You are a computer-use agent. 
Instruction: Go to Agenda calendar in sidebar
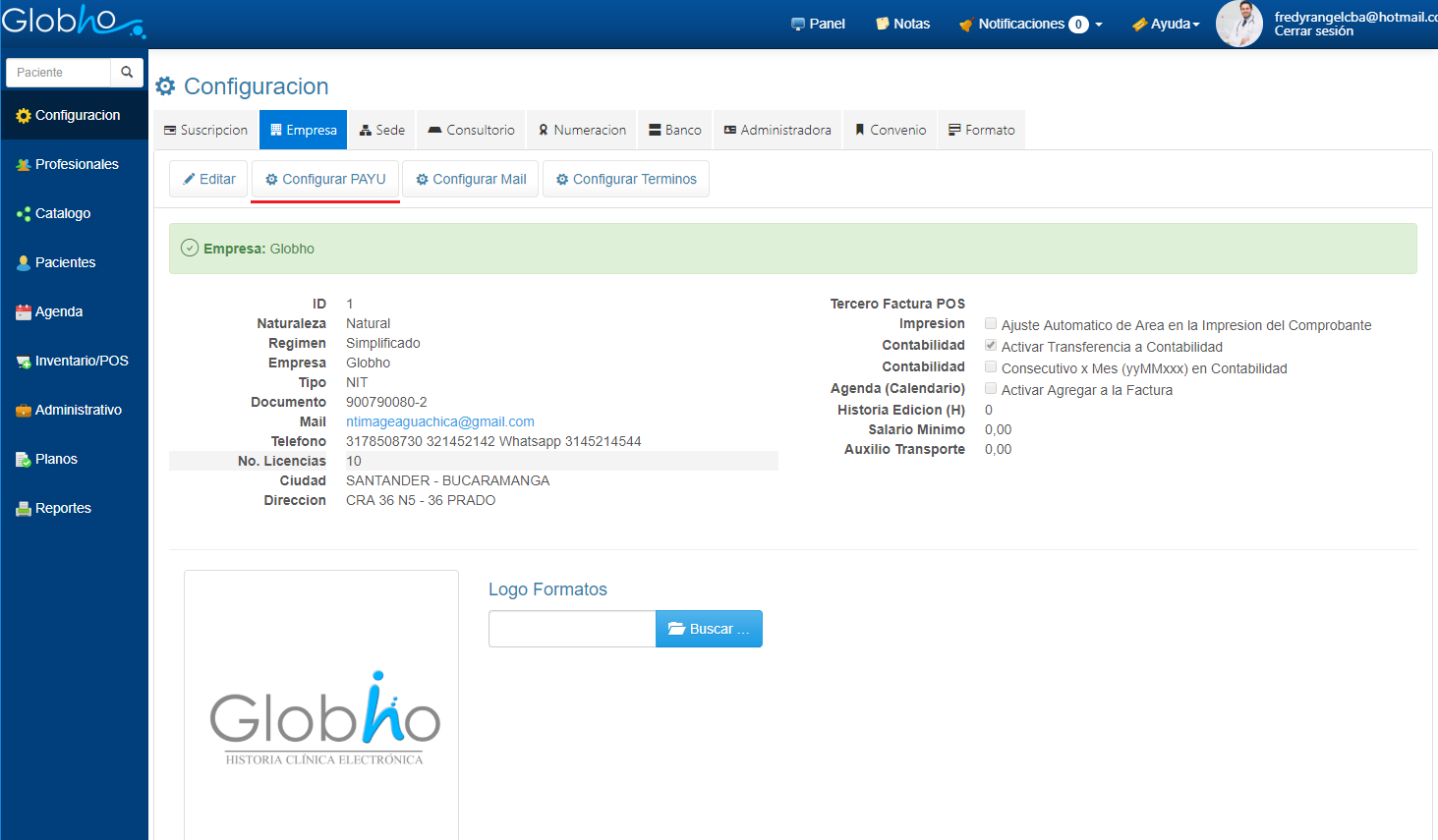pos(58,311)
